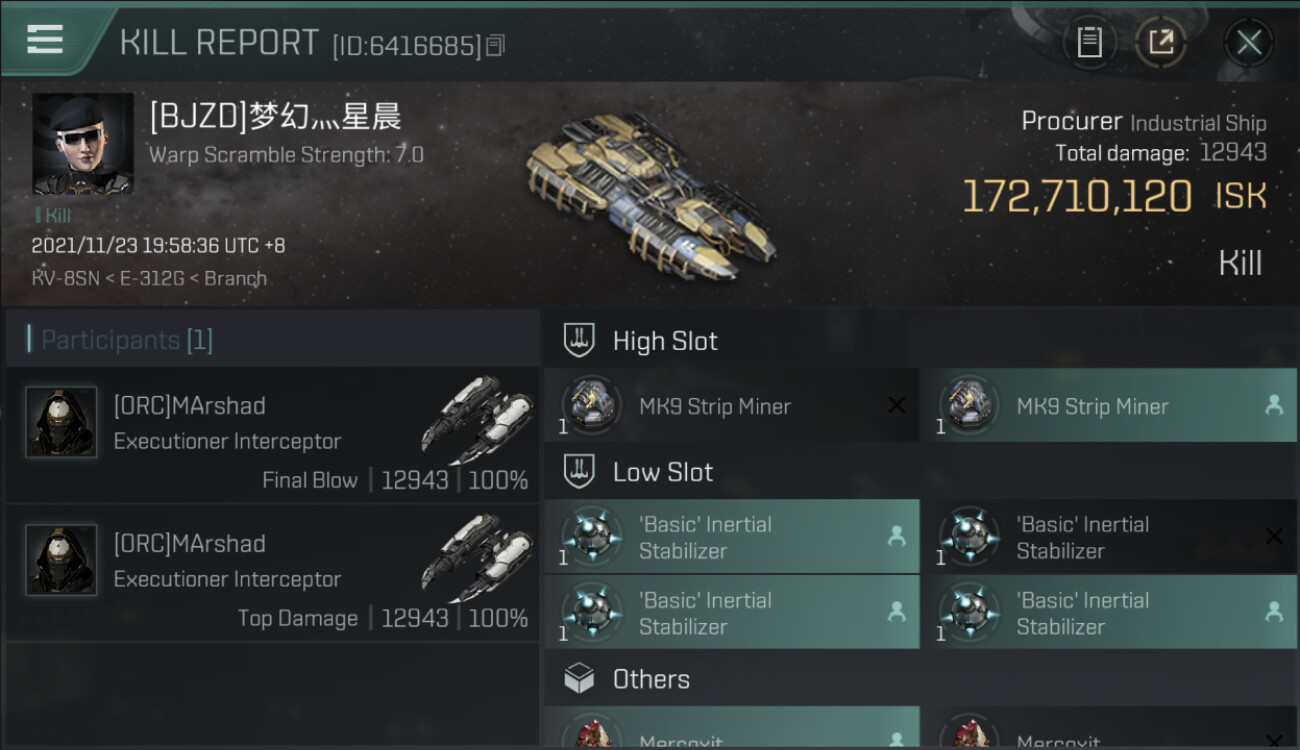This screenshot has height=750, width=1300.
Task: Open Final Blow MArshad participant portrait
Action: click(62, 422)
